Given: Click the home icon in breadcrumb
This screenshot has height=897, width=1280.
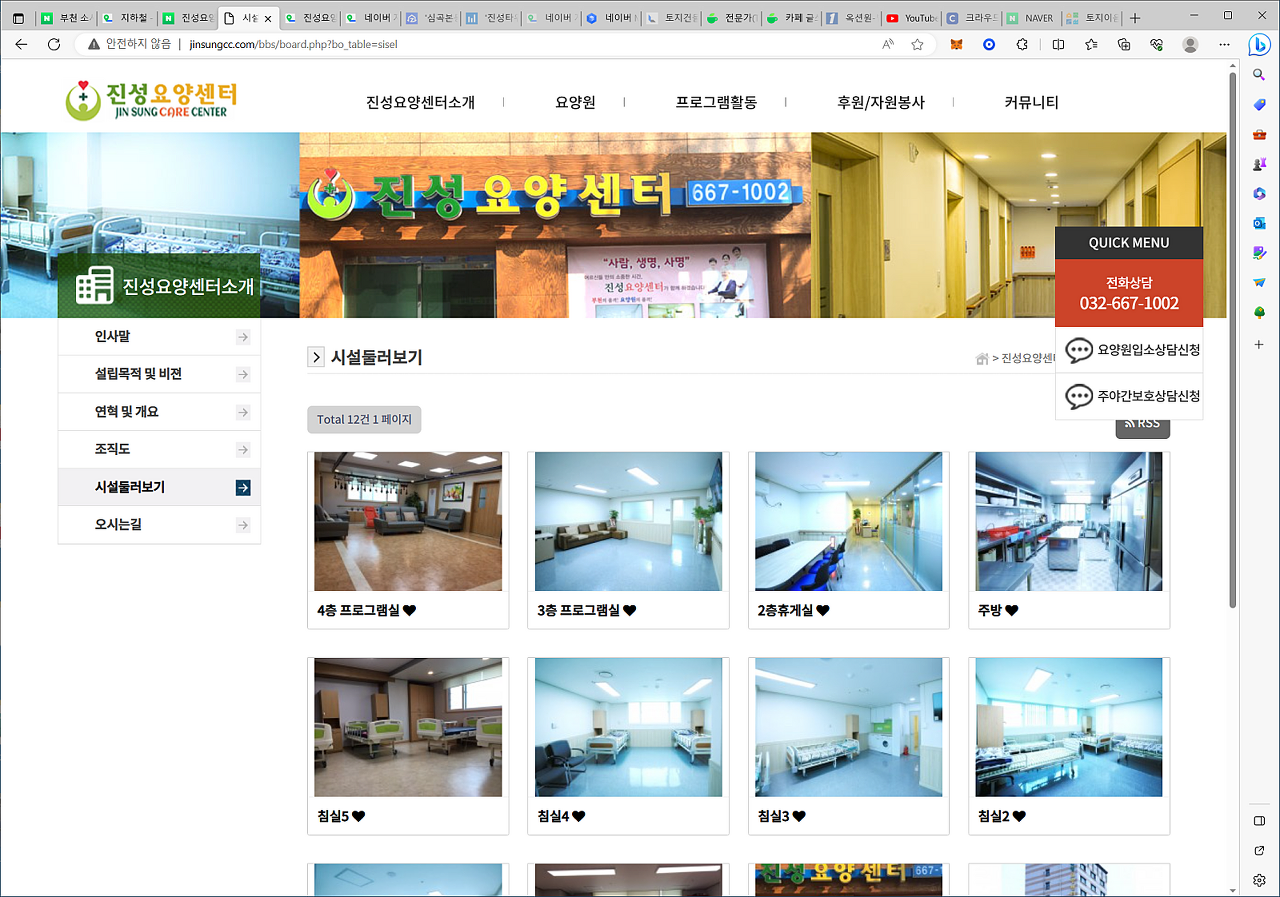Looking at the screenshot, I should [982, 359].
